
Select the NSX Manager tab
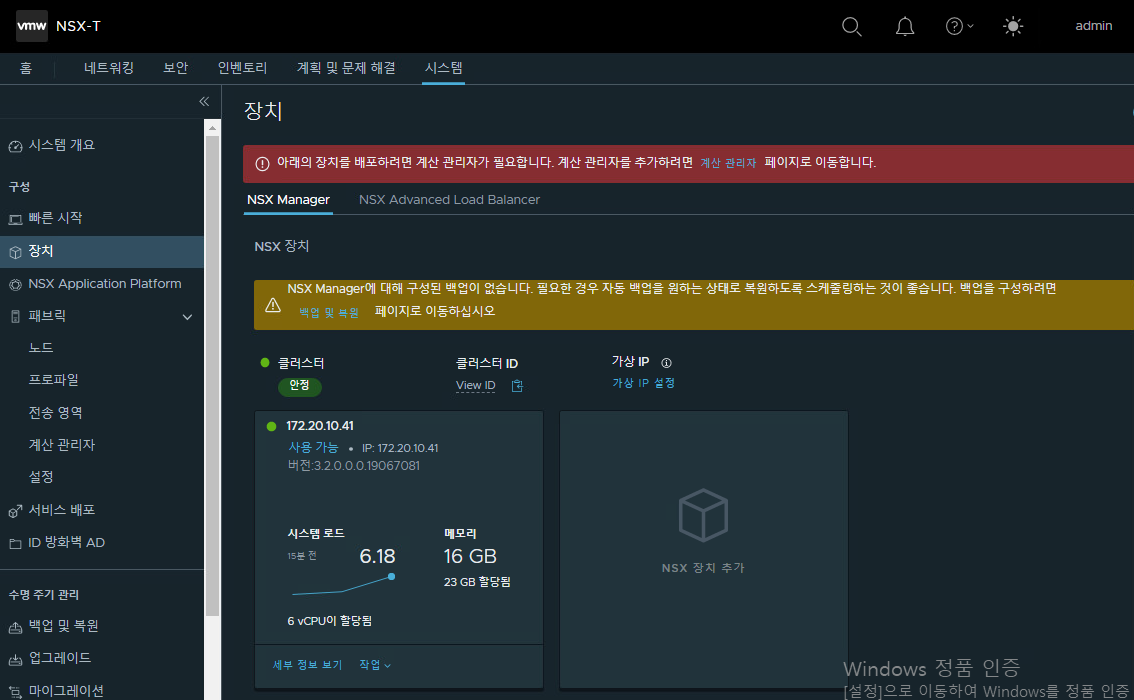[x=288, y=200]
